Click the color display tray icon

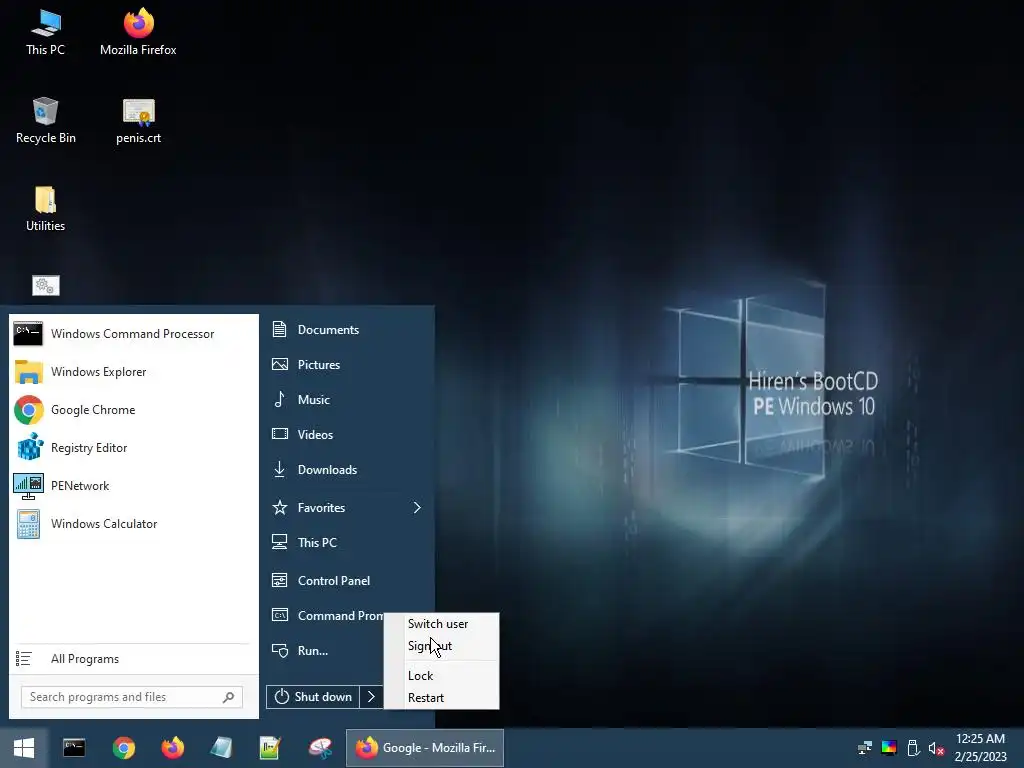click(889, 748)
